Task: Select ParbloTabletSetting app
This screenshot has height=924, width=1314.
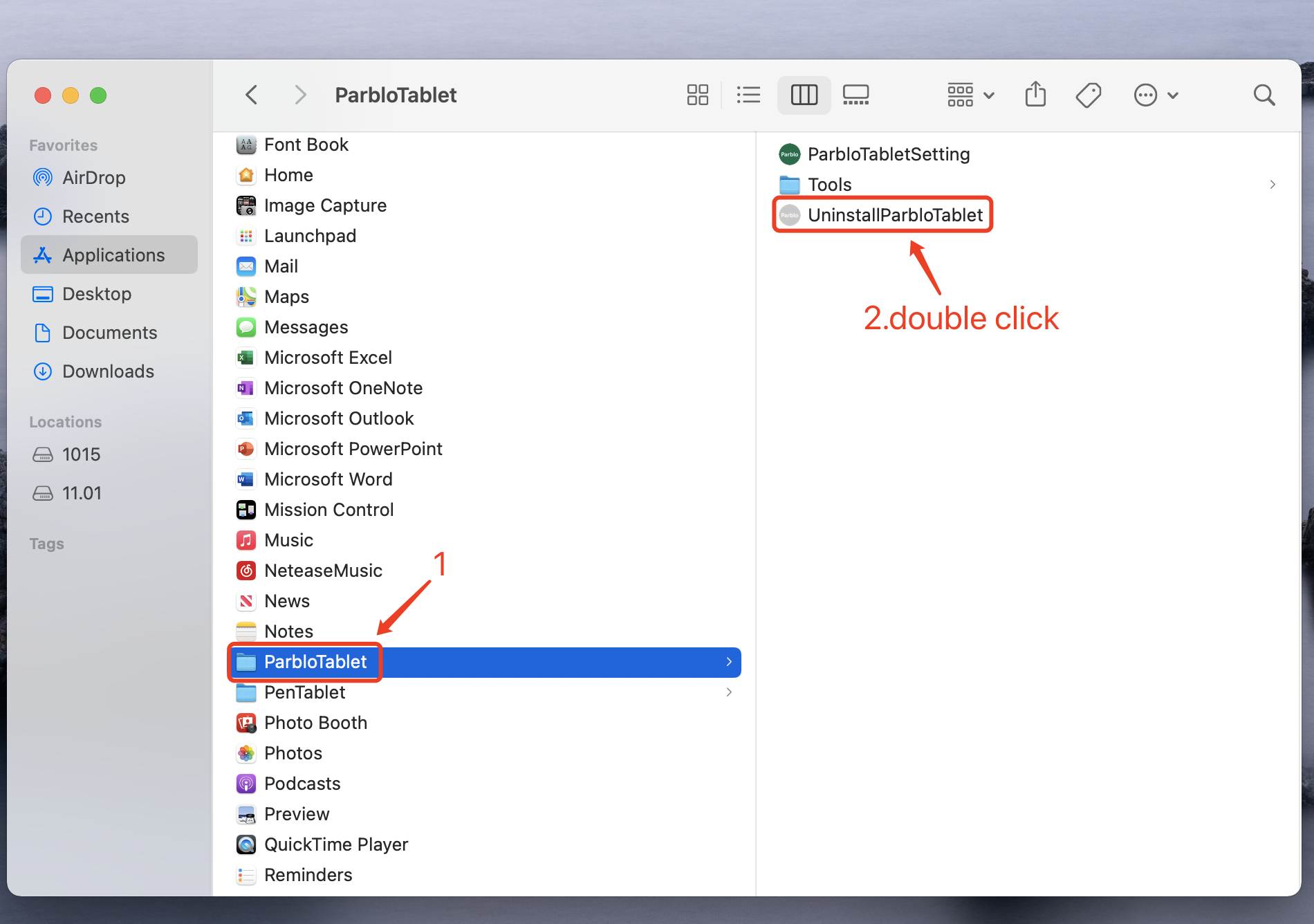Action: coord(1028,154)
